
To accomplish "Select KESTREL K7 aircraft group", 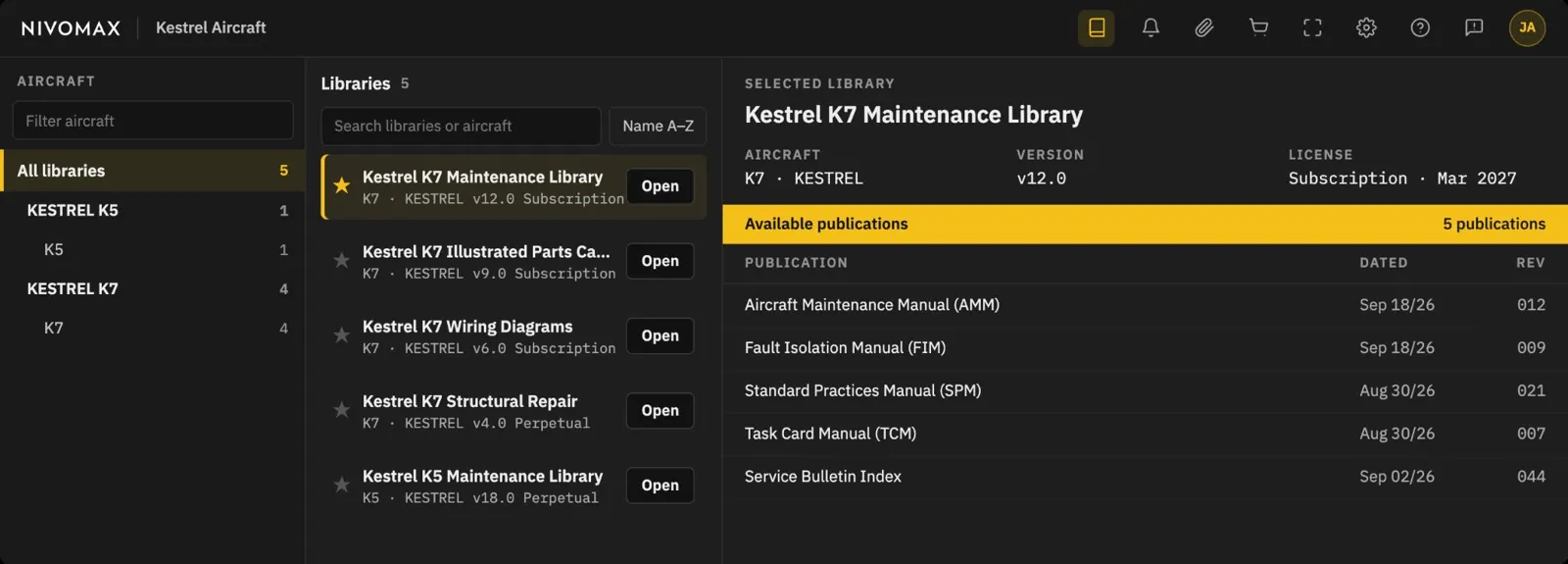I will pyautogui.click(x=153, y=288).
